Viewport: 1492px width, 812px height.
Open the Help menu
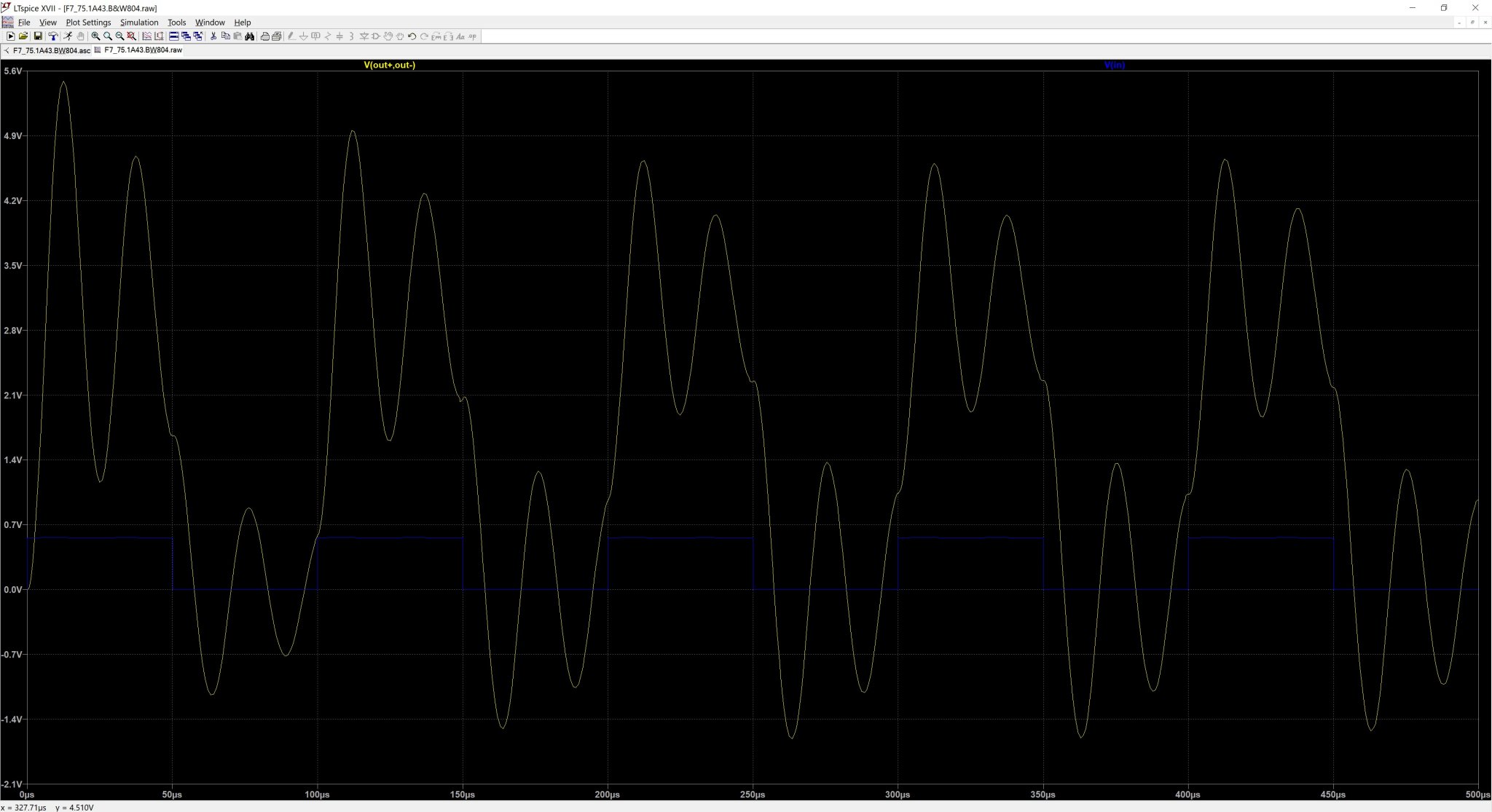(x=243, y=23)
